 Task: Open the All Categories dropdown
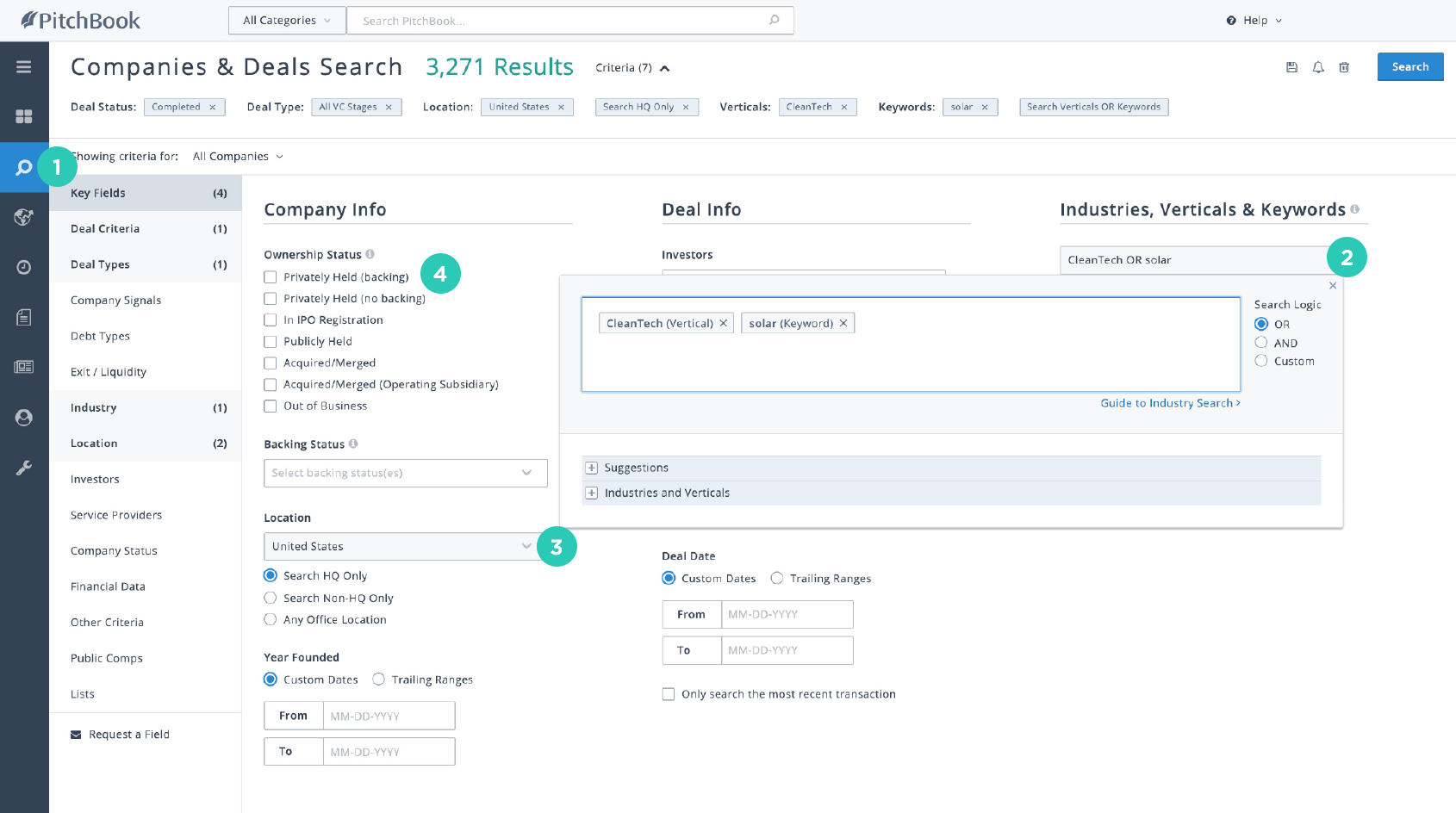coord(287,21)
